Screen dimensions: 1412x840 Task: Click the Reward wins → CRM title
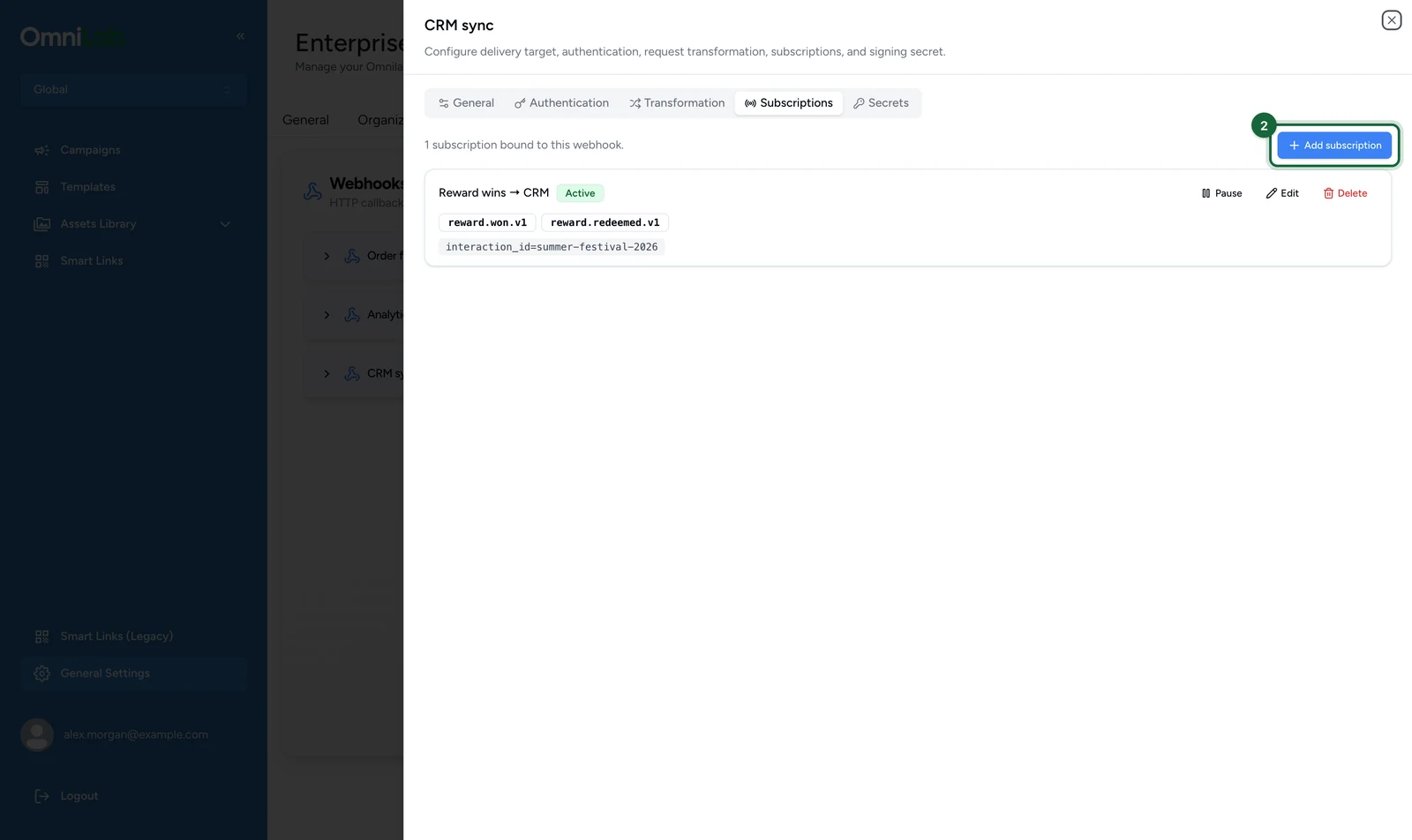pyautogui.click(x=493, y=192)
